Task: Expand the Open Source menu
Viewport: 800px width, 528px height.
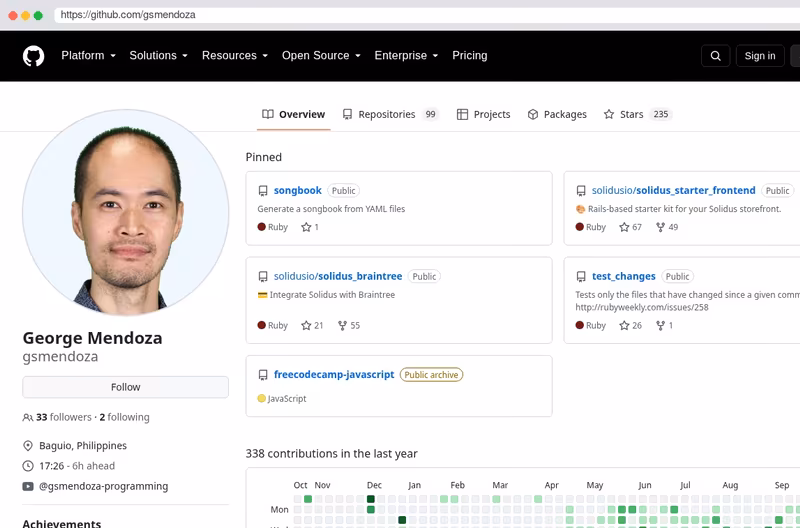Action: coord(321,56)
